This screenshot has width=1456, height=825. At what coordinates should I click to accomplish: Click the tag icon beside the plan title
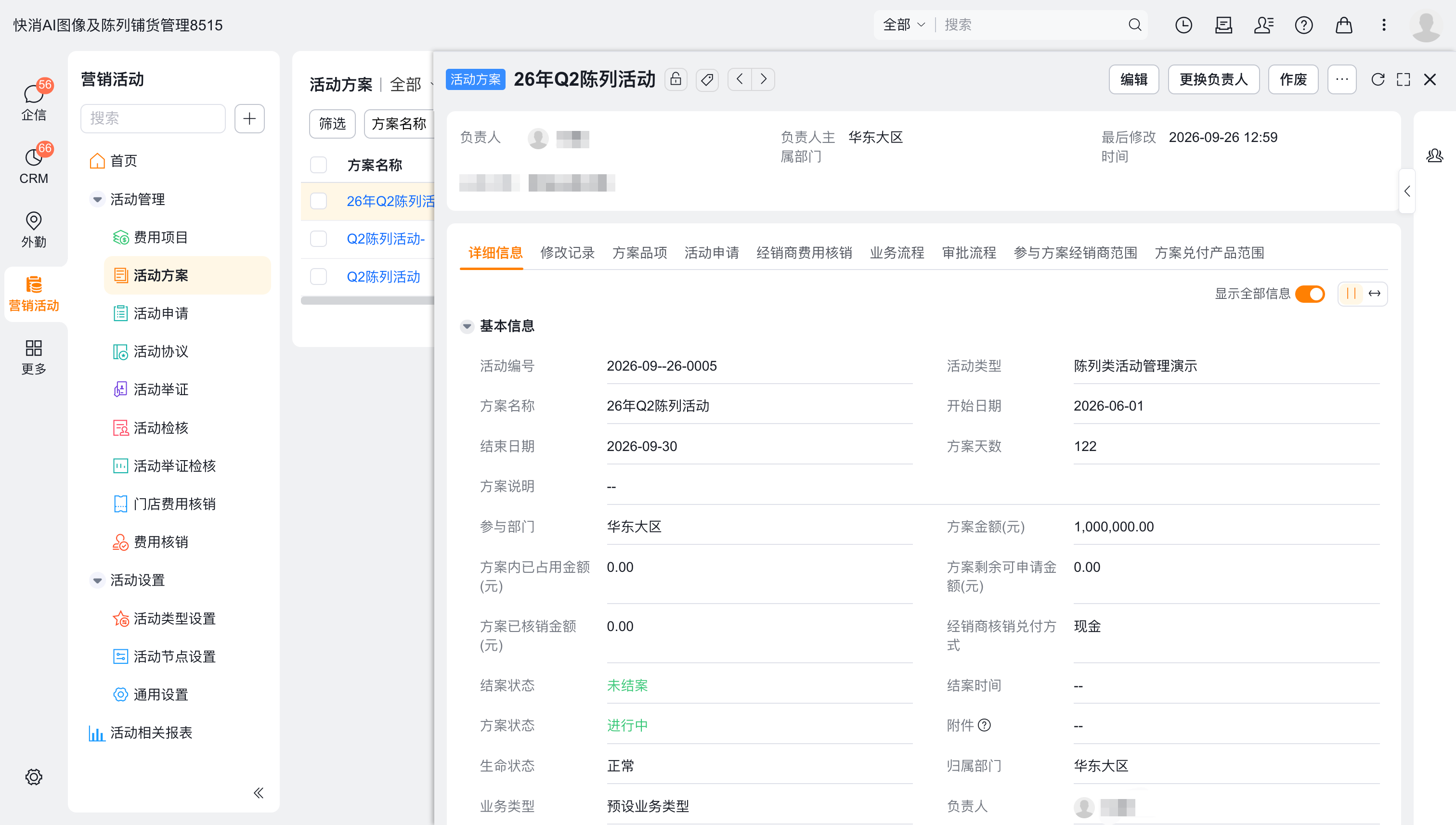[707, 79]
